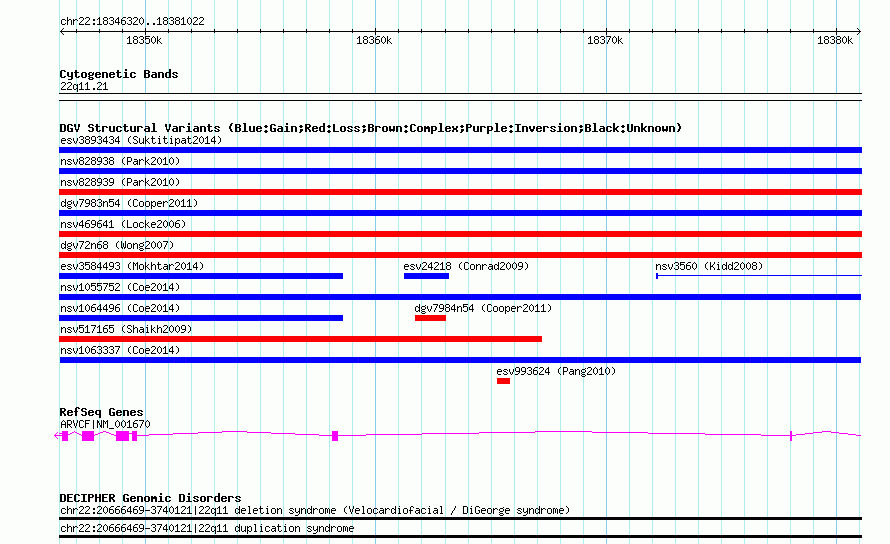Open the nsv3560 (Kidd2008) label
The height and width of the screenshot is (544, 890).
coord(709,266)
